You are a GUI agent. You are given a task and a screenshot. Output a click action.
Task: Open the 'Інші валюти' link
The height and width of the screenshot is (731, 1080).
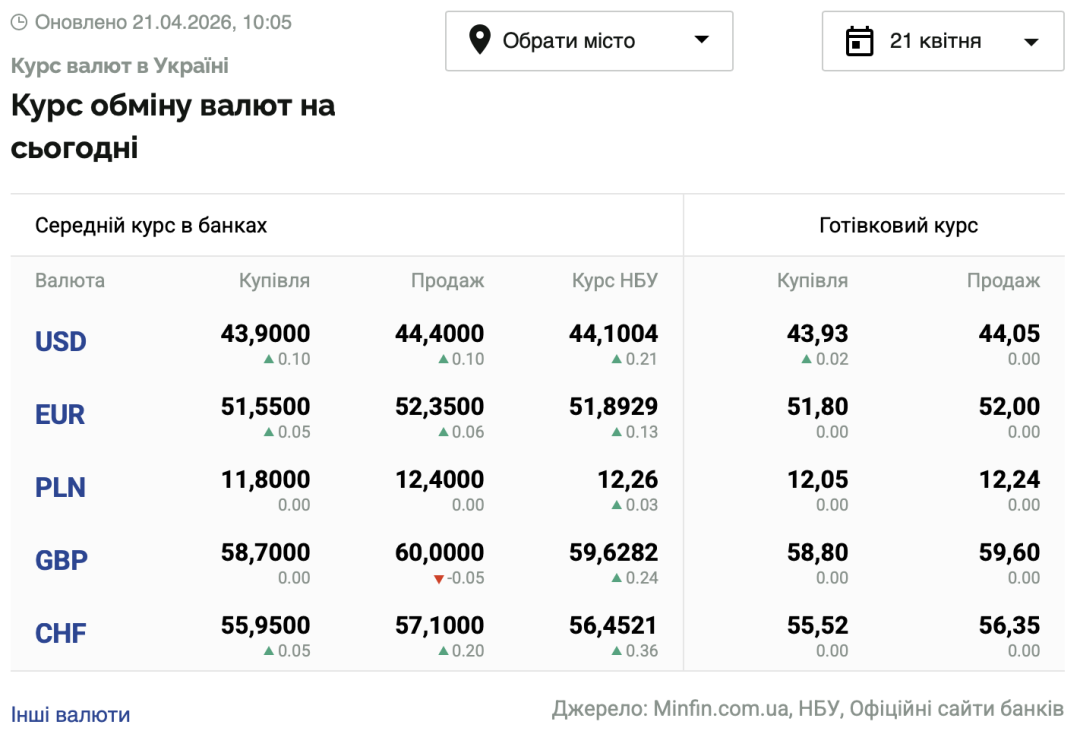70,715
